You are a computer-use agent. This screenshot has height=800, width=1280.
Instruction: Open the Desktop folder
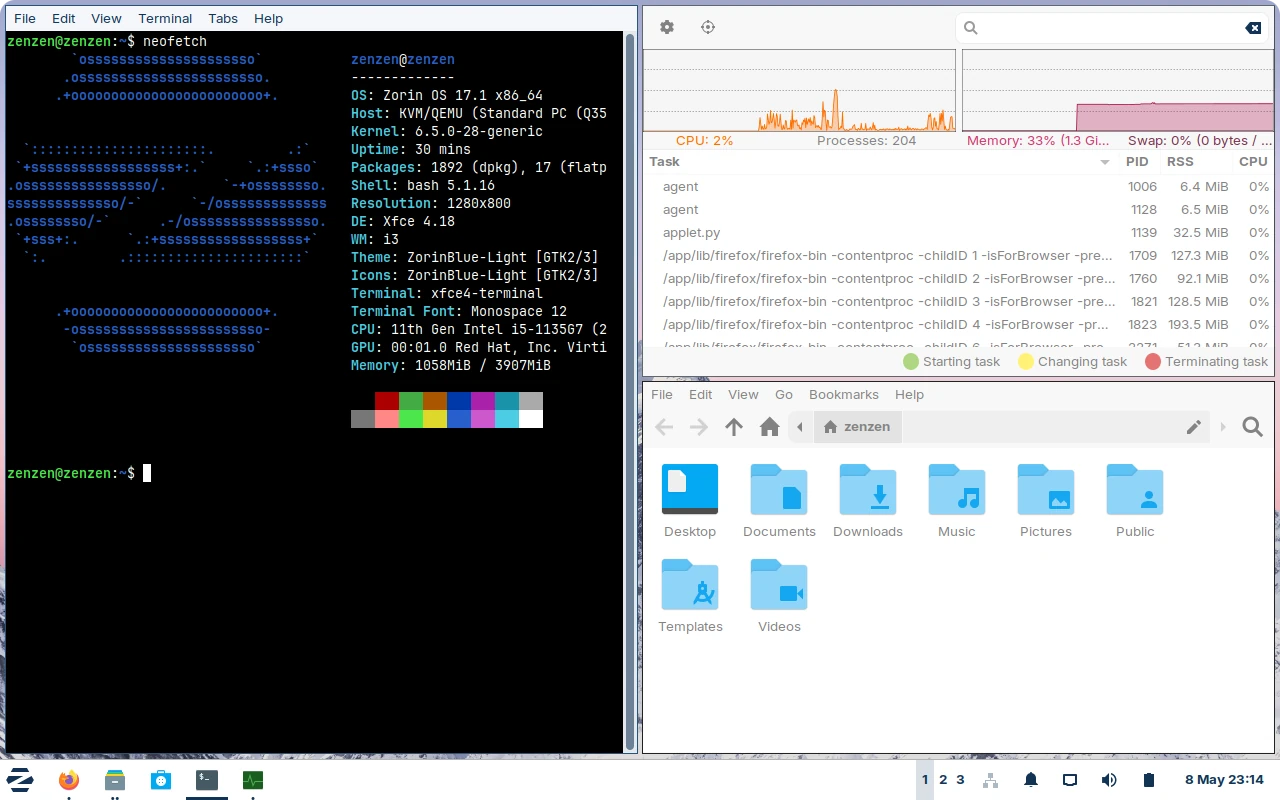click(x=690, y=501)
